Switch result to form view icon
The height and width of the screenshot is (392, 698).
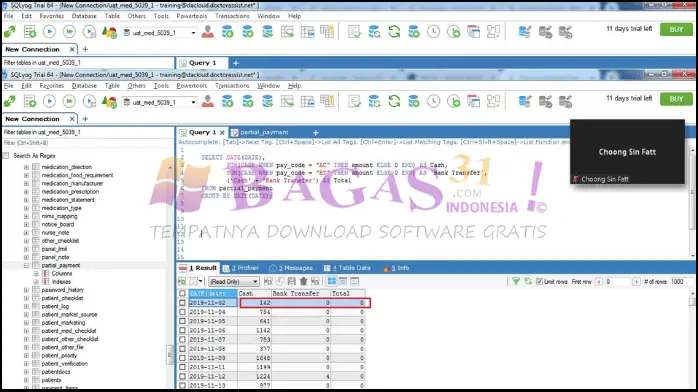click(343, 281)
